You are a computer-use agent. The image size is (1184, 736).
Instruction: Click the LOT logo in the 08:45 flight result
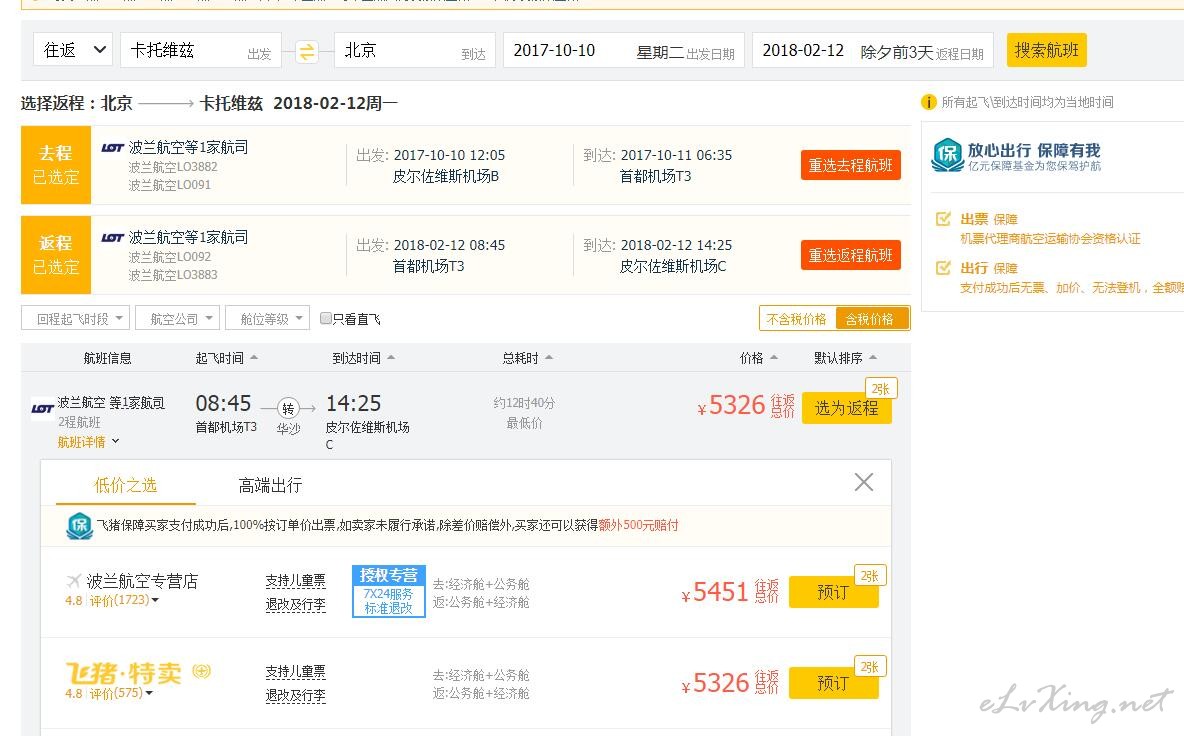(x=42, y=408)
